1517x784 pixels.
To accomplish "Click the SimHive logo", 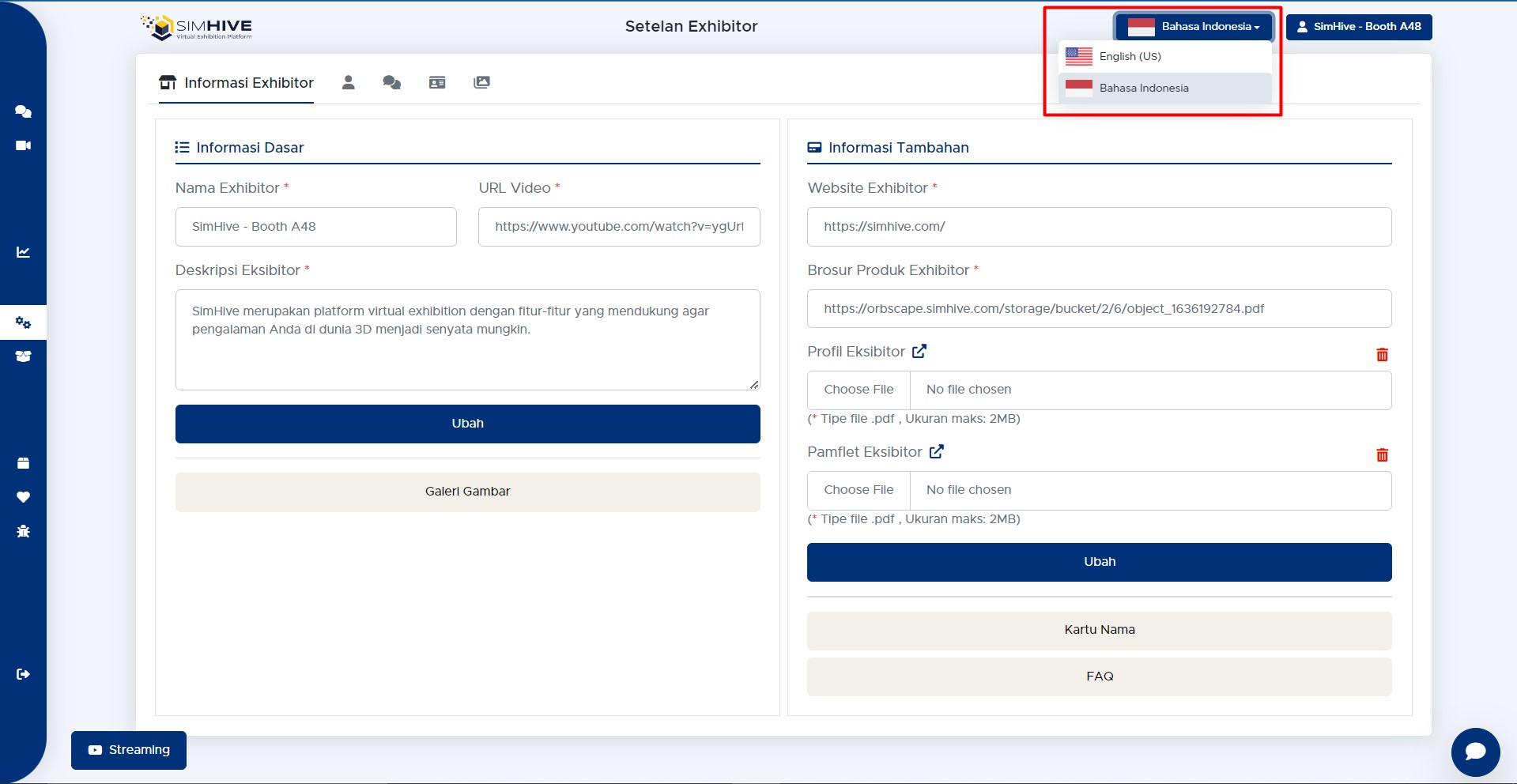I will [197, 27].
